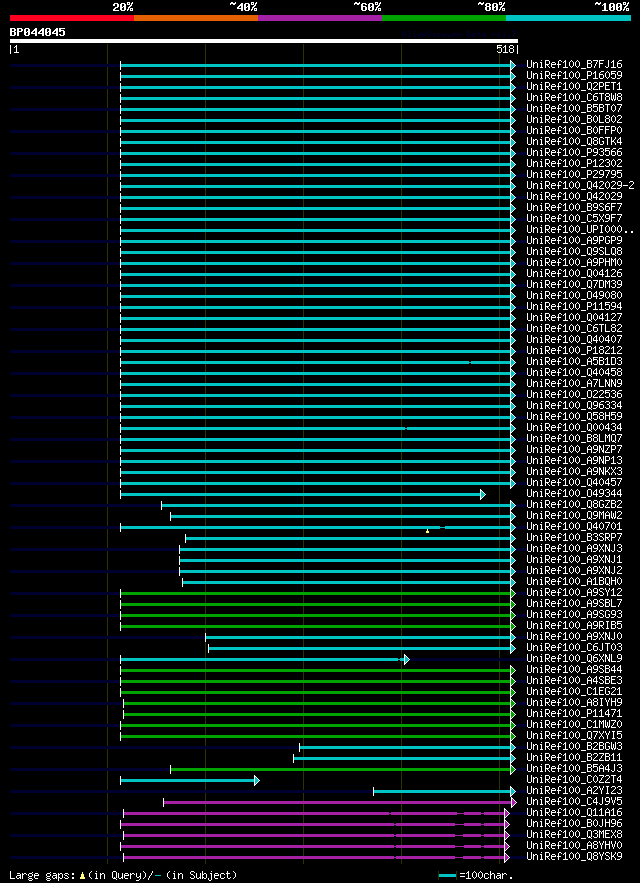Click arrowhead ending the UniRef100_O49344 alignment

click(483, 494)
